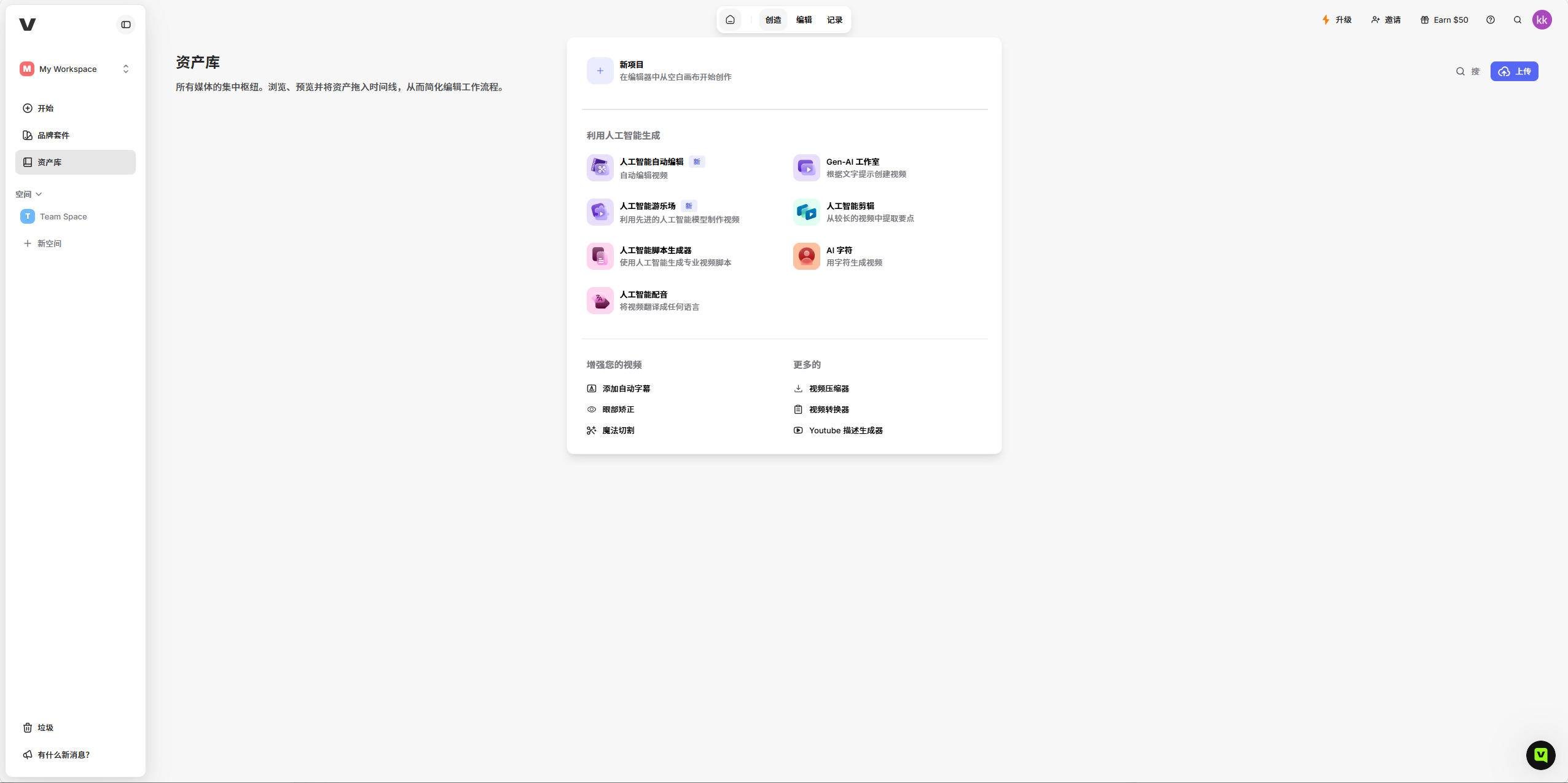
Task: Open the green chat support widget
Action: tap(1541, 755)
